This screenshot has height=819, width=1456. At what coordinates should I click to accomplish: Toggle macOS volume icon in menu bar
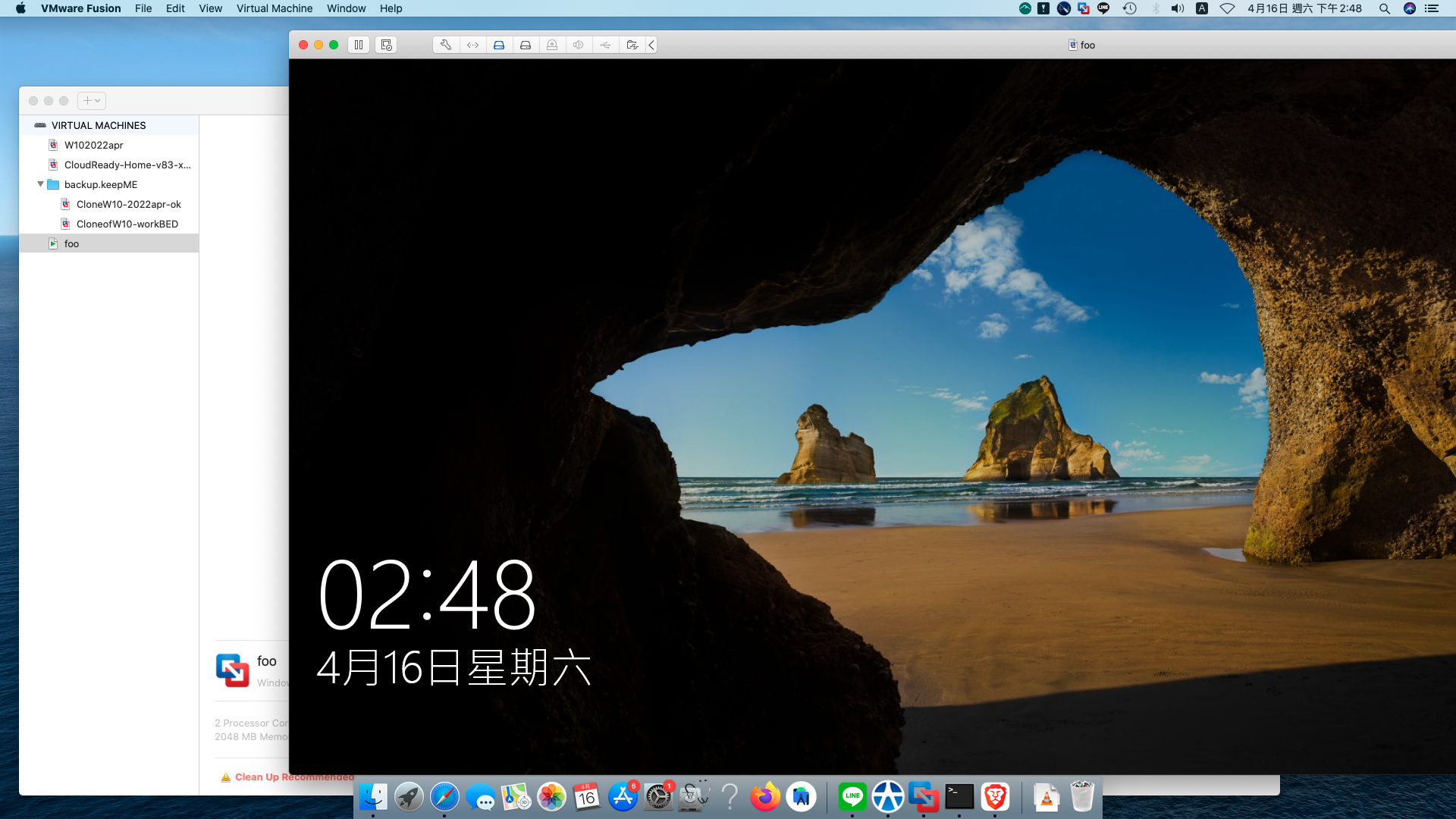[1177, 8]
